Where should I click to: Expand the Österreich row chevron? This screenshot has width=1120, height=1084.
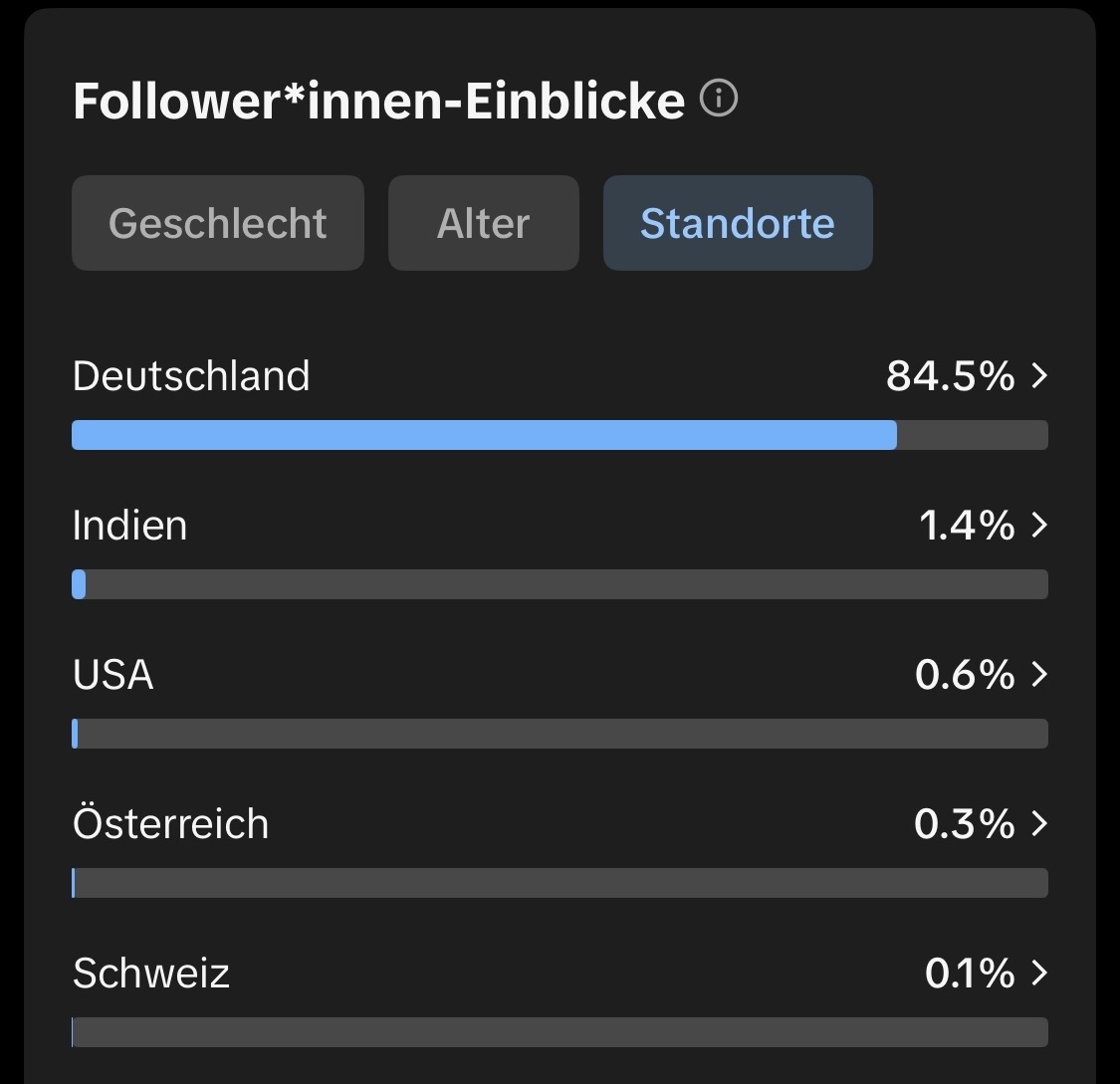coord(1039,823)
